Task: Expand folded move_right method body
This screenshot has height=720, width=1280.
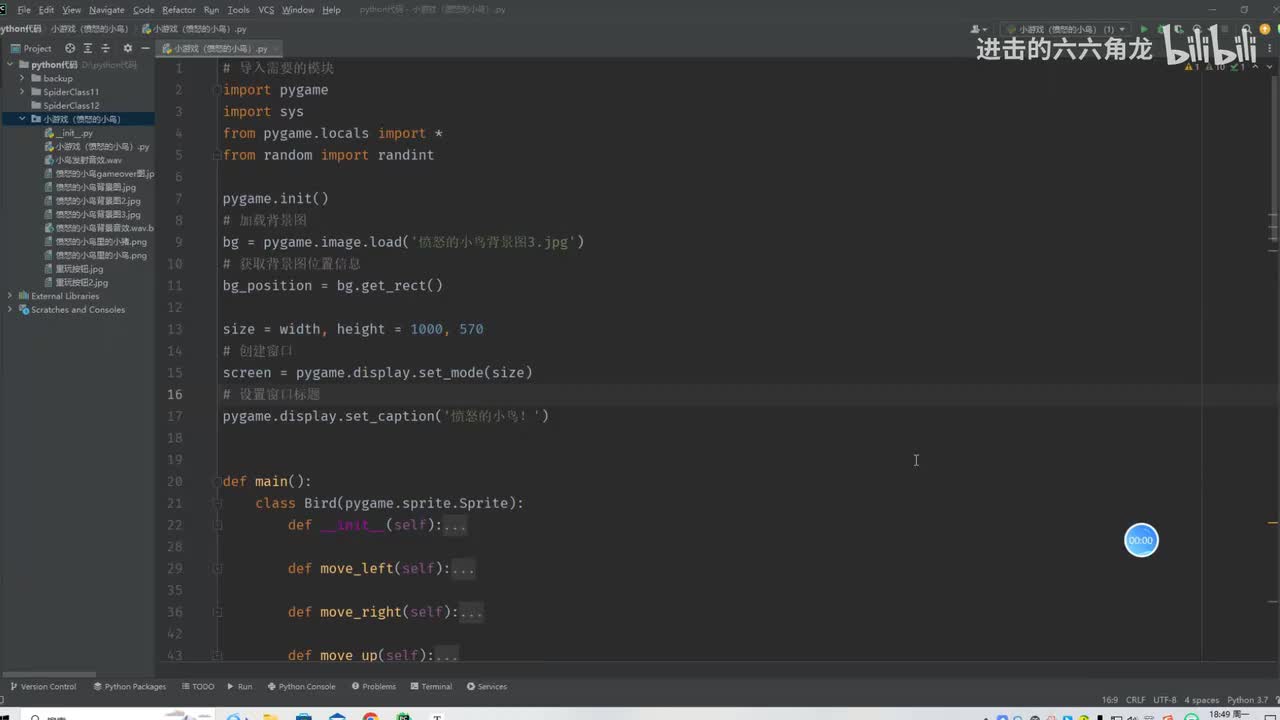Action: (x=471, y=612)
